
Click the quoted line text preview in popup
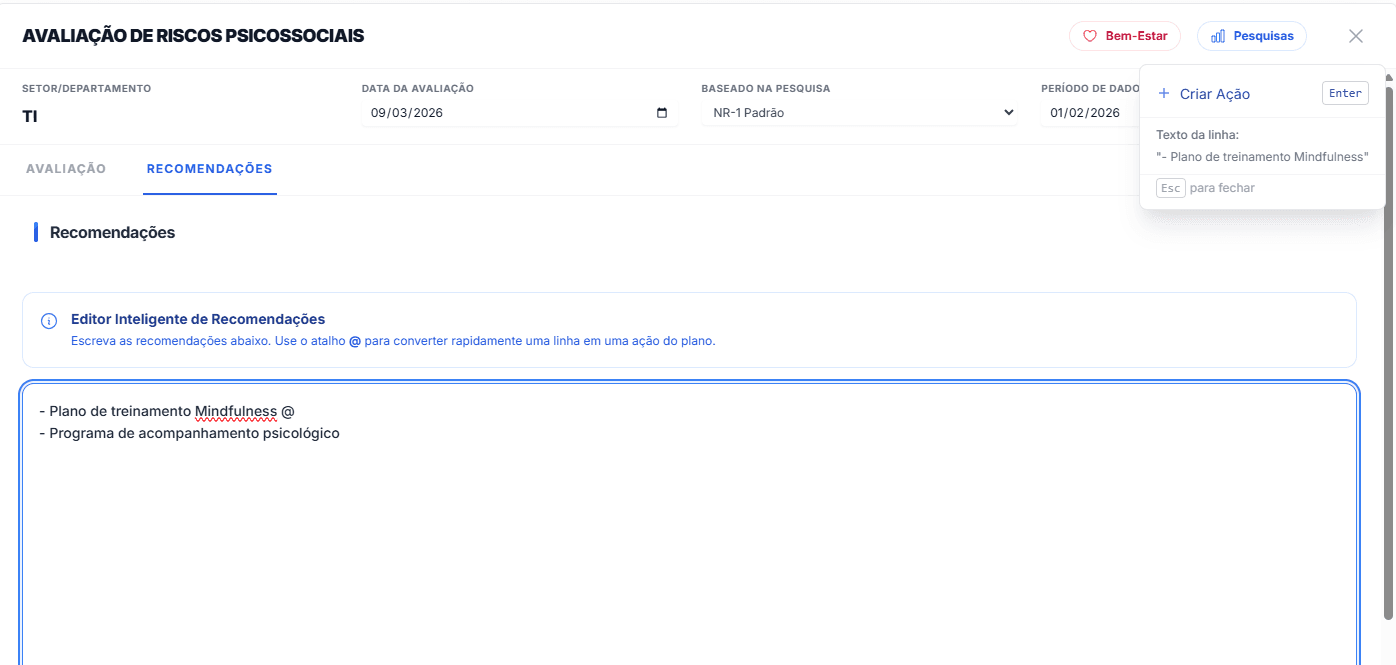pos(1261,157)
